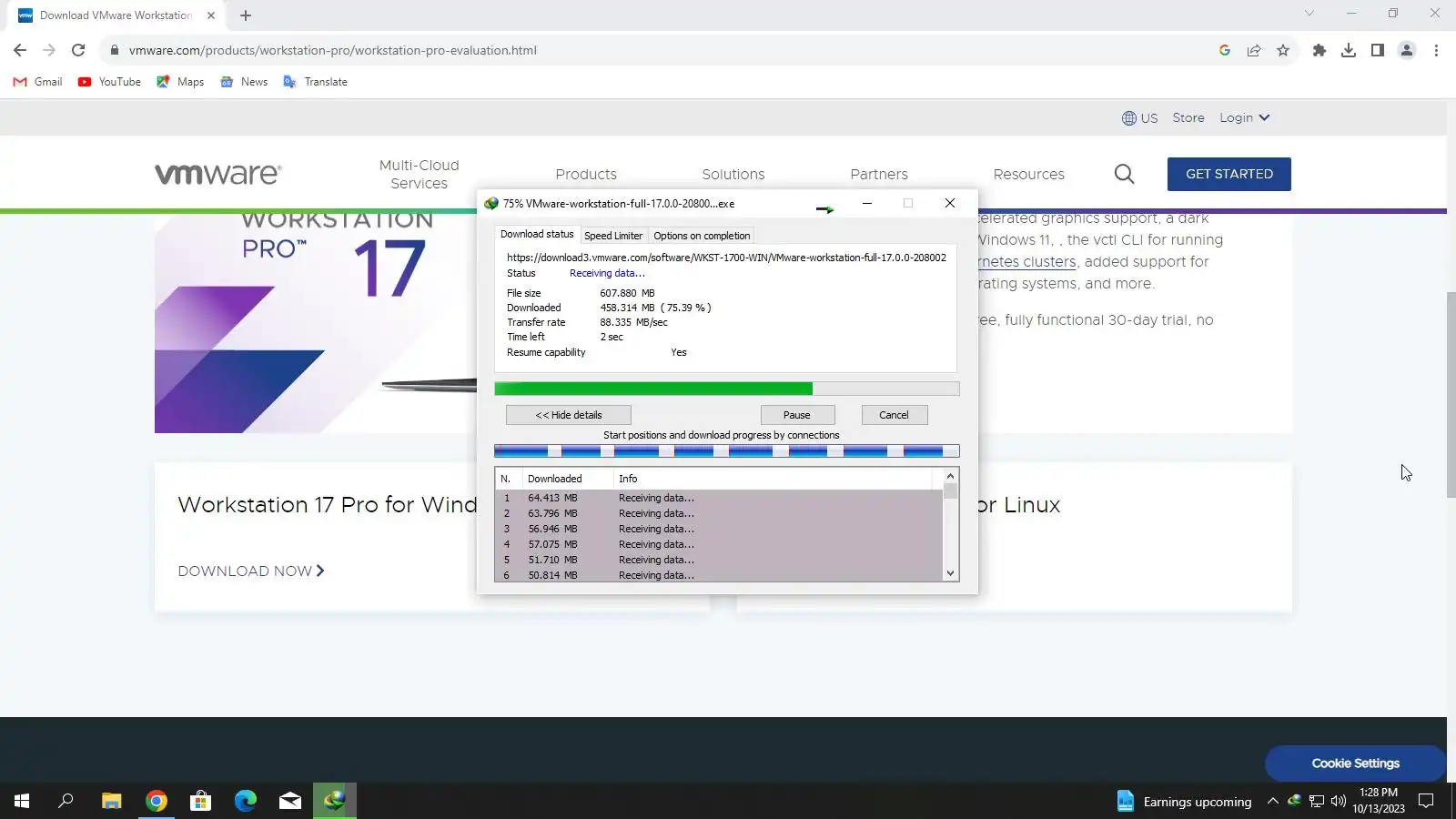The width and height of the screenshot is (1456, 819).
Task: Pause the VMware download
Action: [797, 415]
